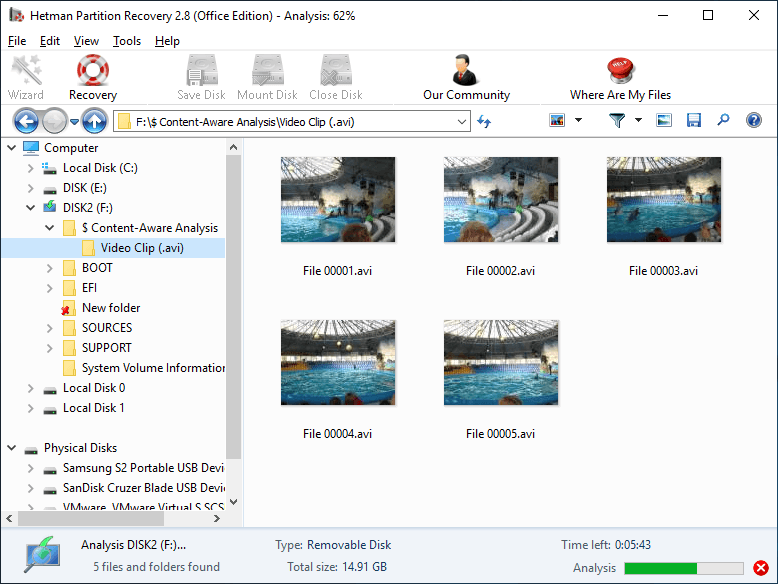Select Samsung S2 Portable USB device
This screenshot has height=584, width=778.
143,468
